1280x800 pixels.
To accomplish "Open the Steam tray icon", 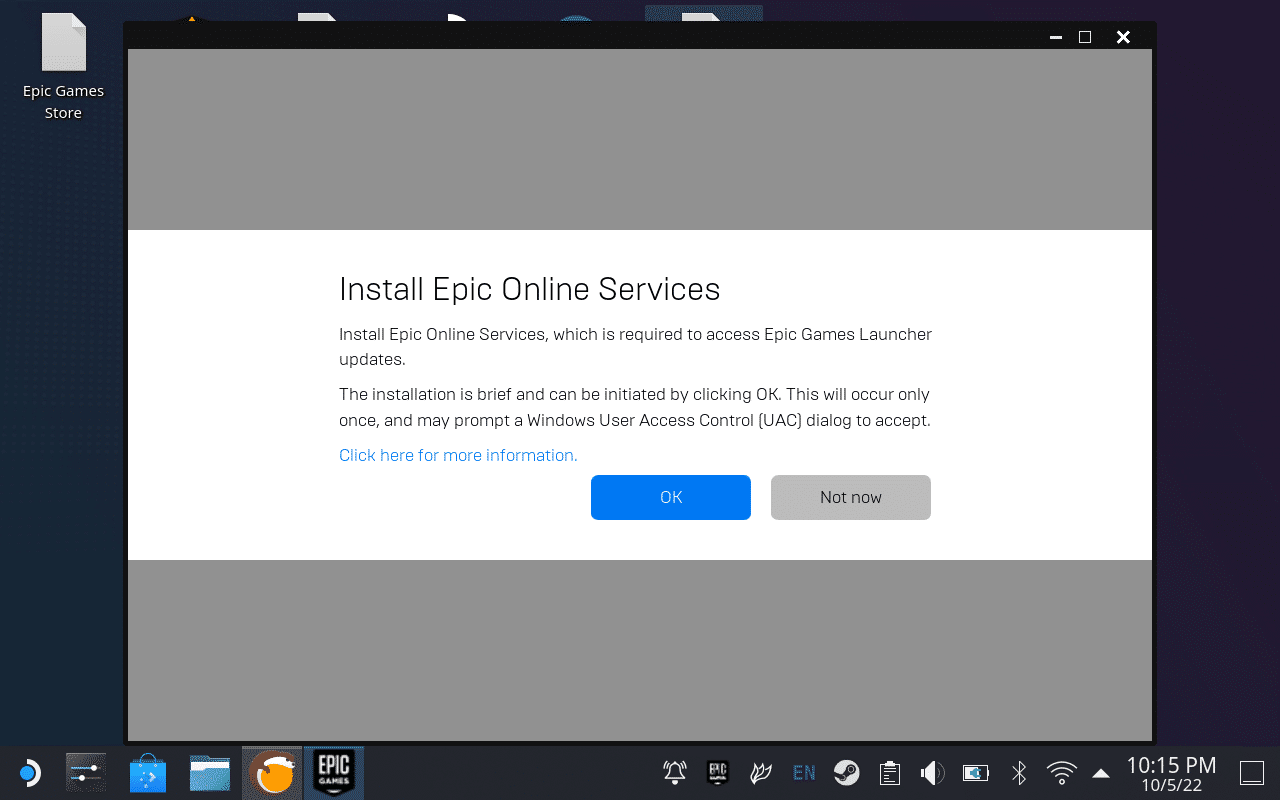I will (847, 773).
